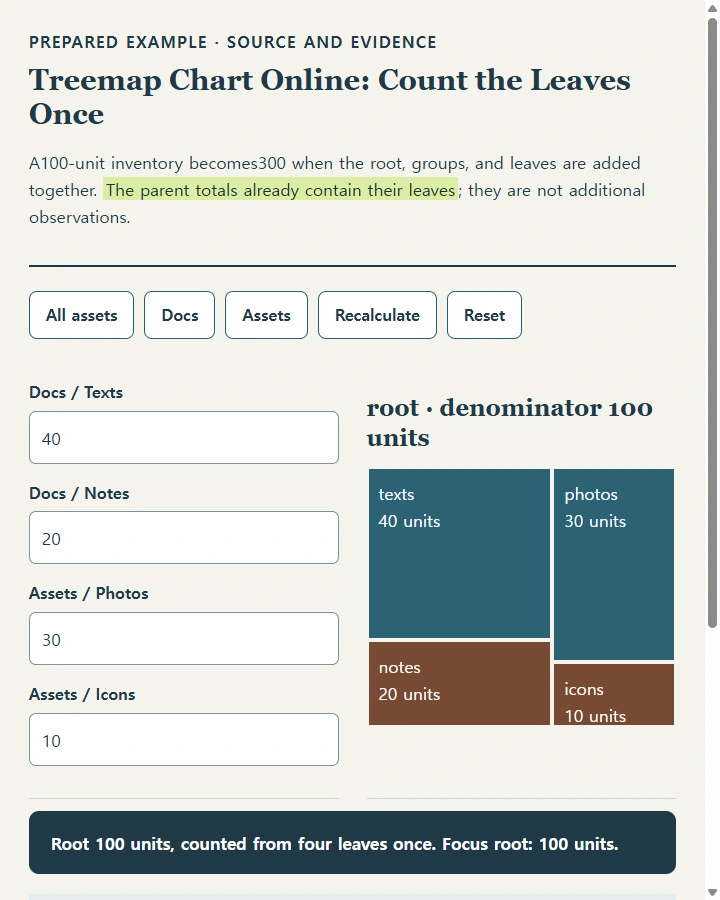Select the notes 20 units treemap tile
The width and height of the screenshot is (720, 900).
coord(459,684)
